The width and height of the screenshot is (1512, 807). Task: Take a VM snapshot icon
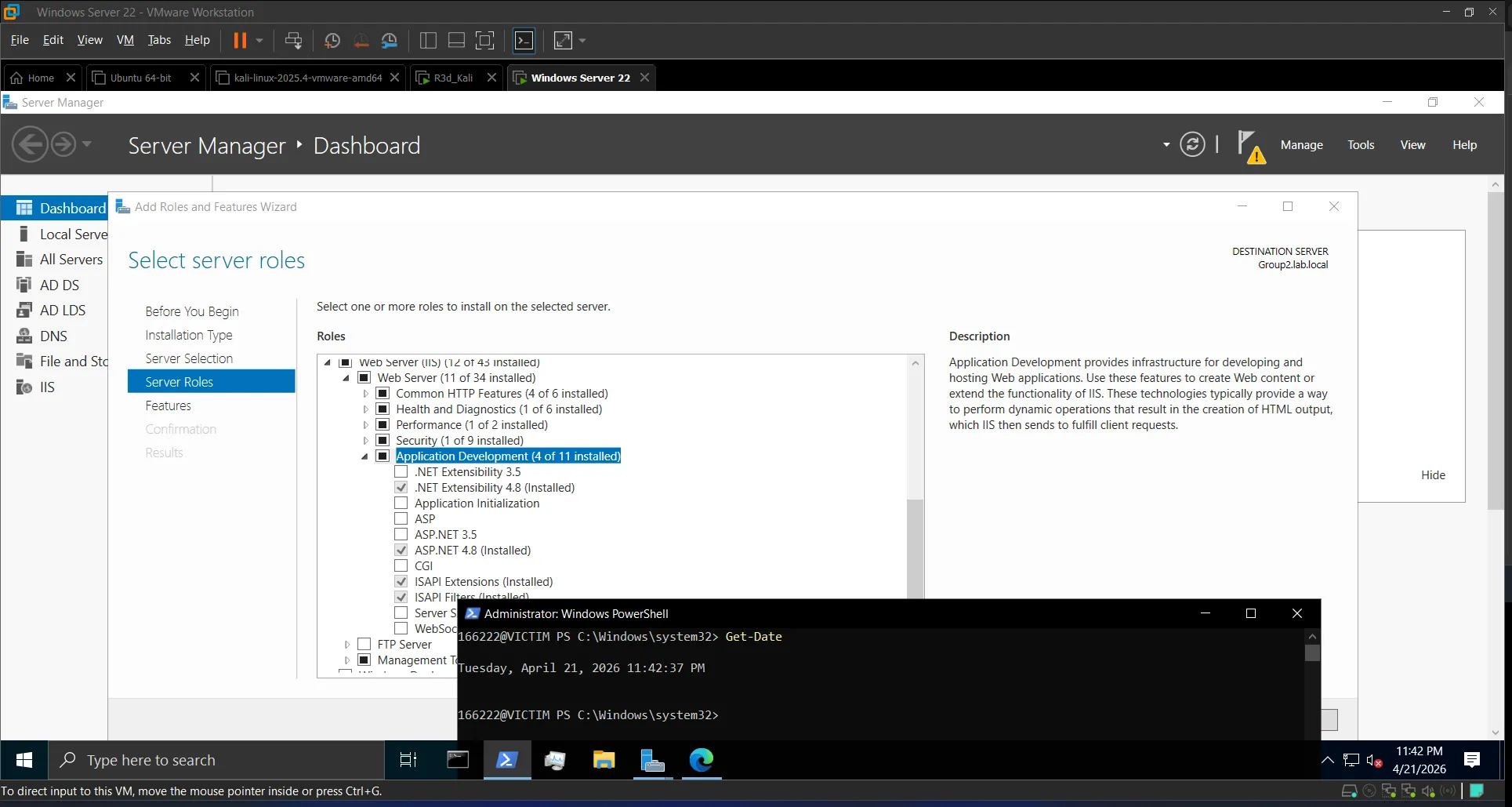[332, 40]
